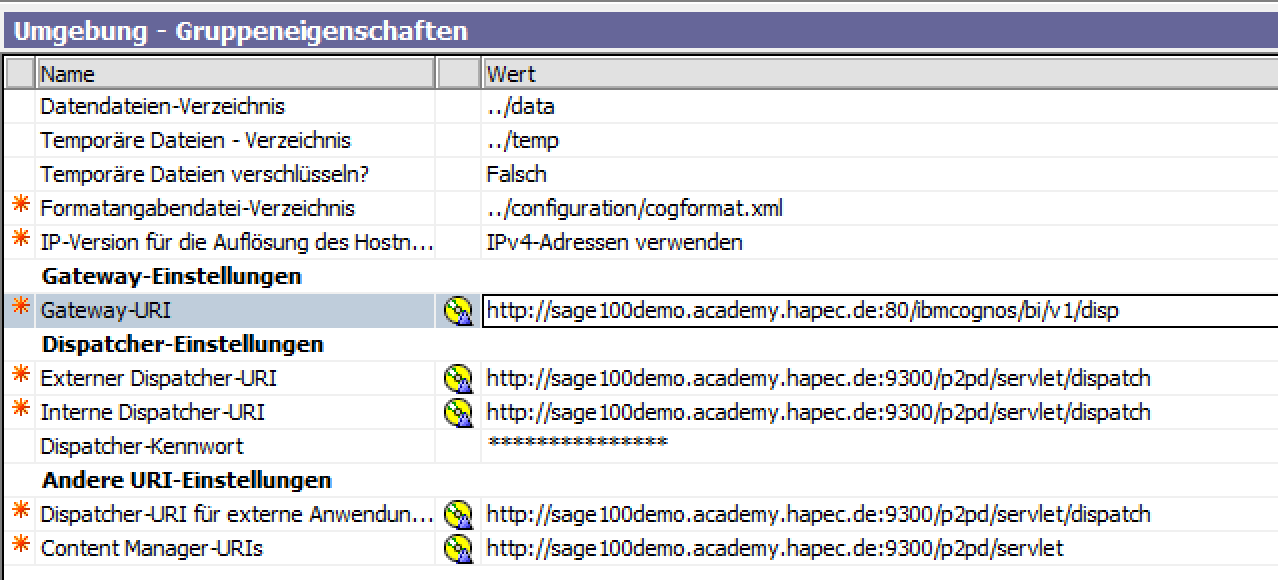
Task: Select the Datendateien-Verzeichnis row
Action: [x=162, y=107]
